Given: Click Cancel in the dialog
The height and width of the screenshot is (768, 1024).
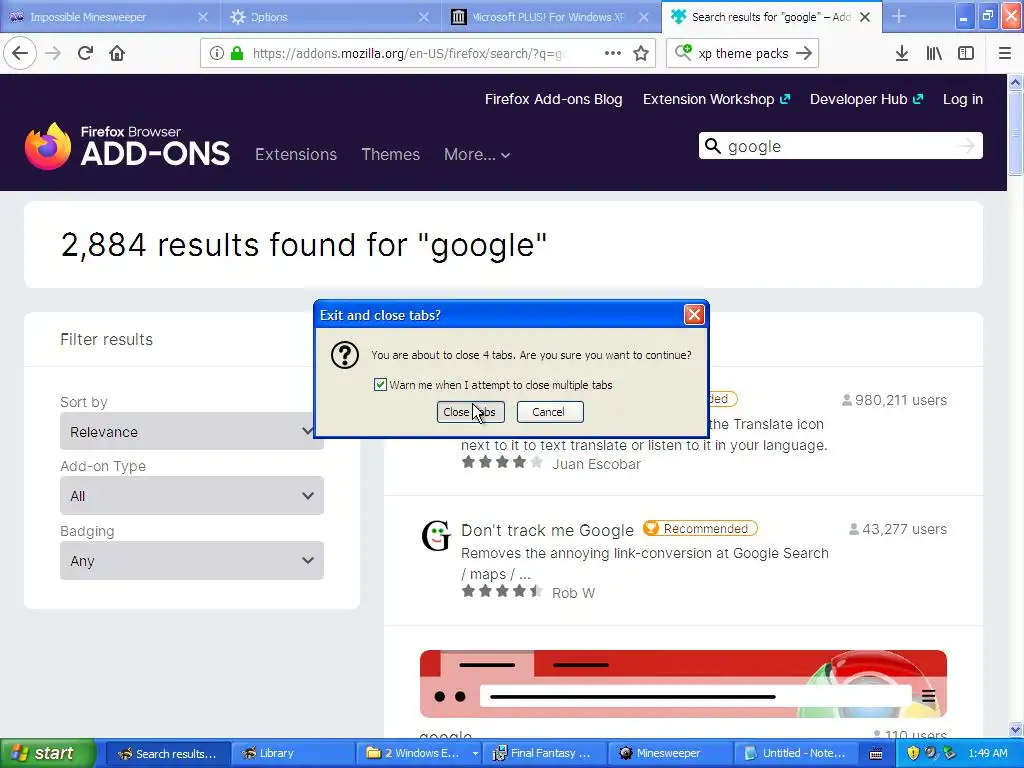Looking at the screenshot, I should [x=549, y=412].
